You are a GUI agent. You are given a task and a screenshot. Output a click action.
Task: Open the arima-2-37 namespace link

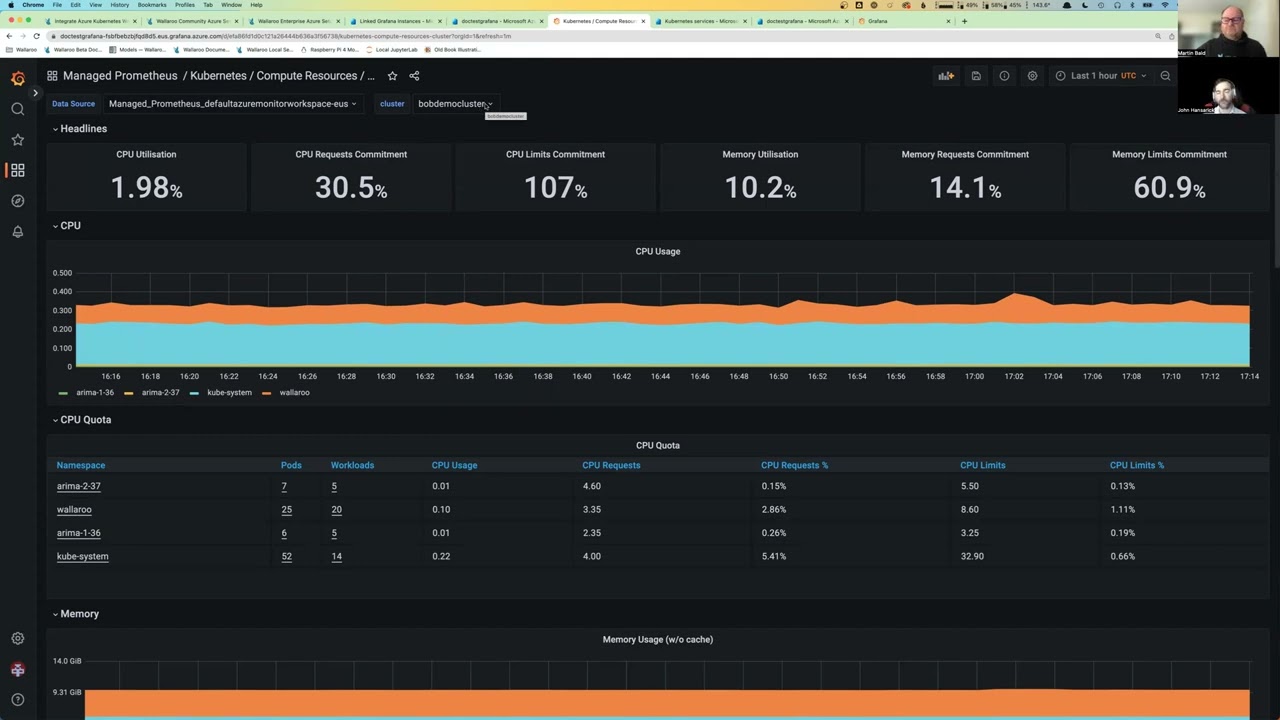(79, 486)
